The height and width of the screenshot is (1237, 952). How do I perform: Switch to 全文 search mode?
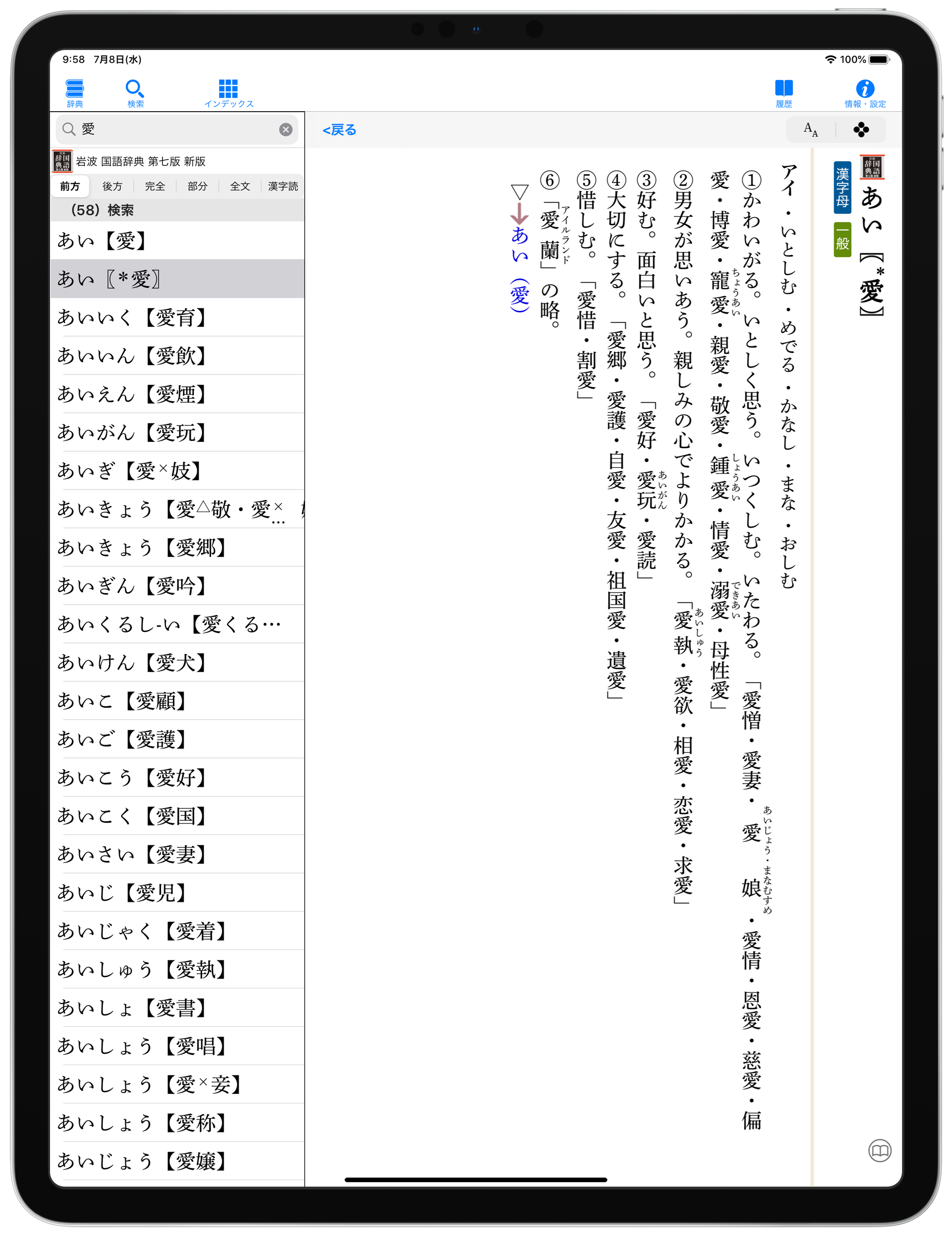pyautogui.click(x=239, y=186)
